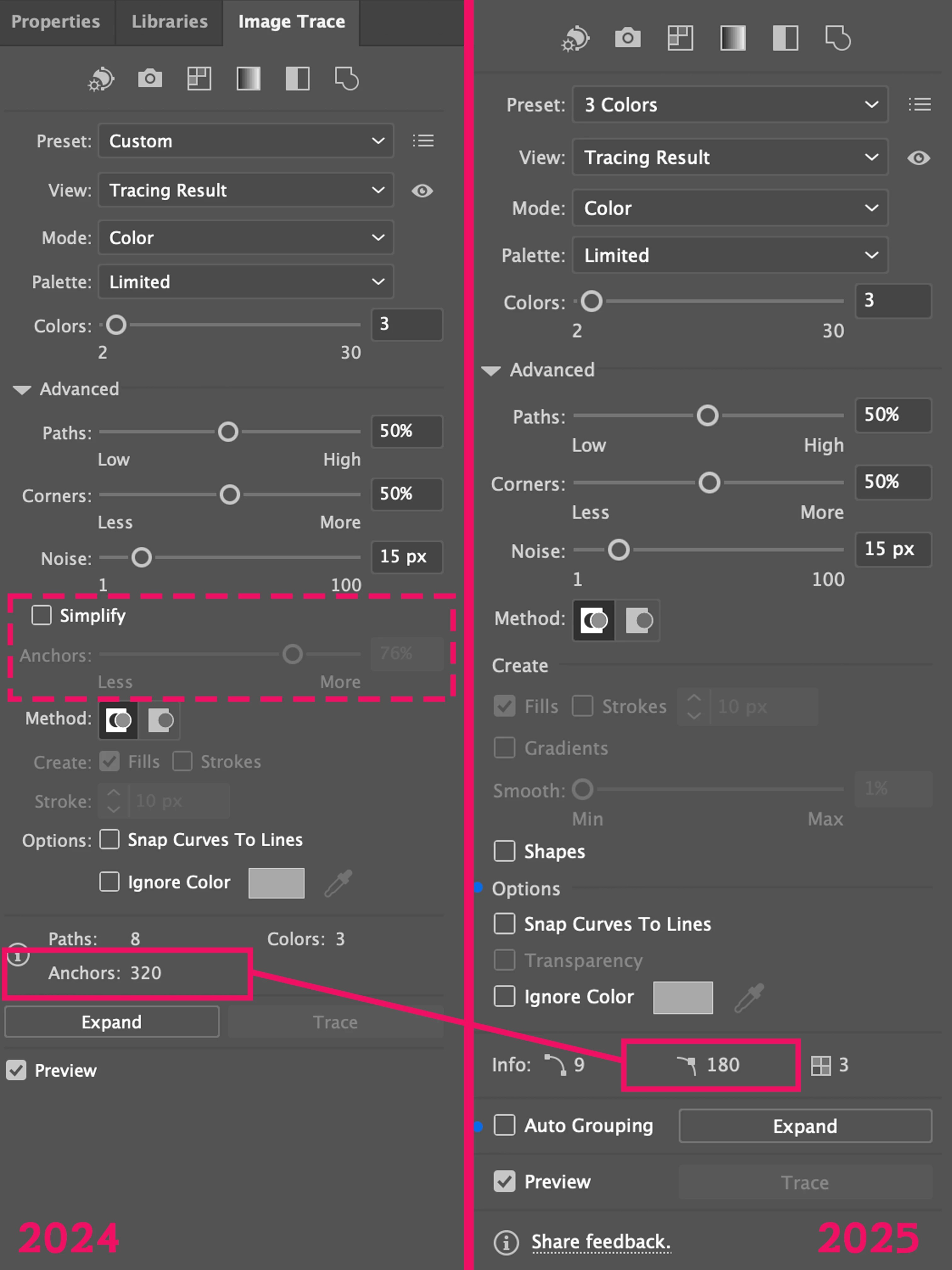Viewport: 952px width, 1270px height.
Task: Pick ignore color with eyedropper in right panel
Action: 750,997
